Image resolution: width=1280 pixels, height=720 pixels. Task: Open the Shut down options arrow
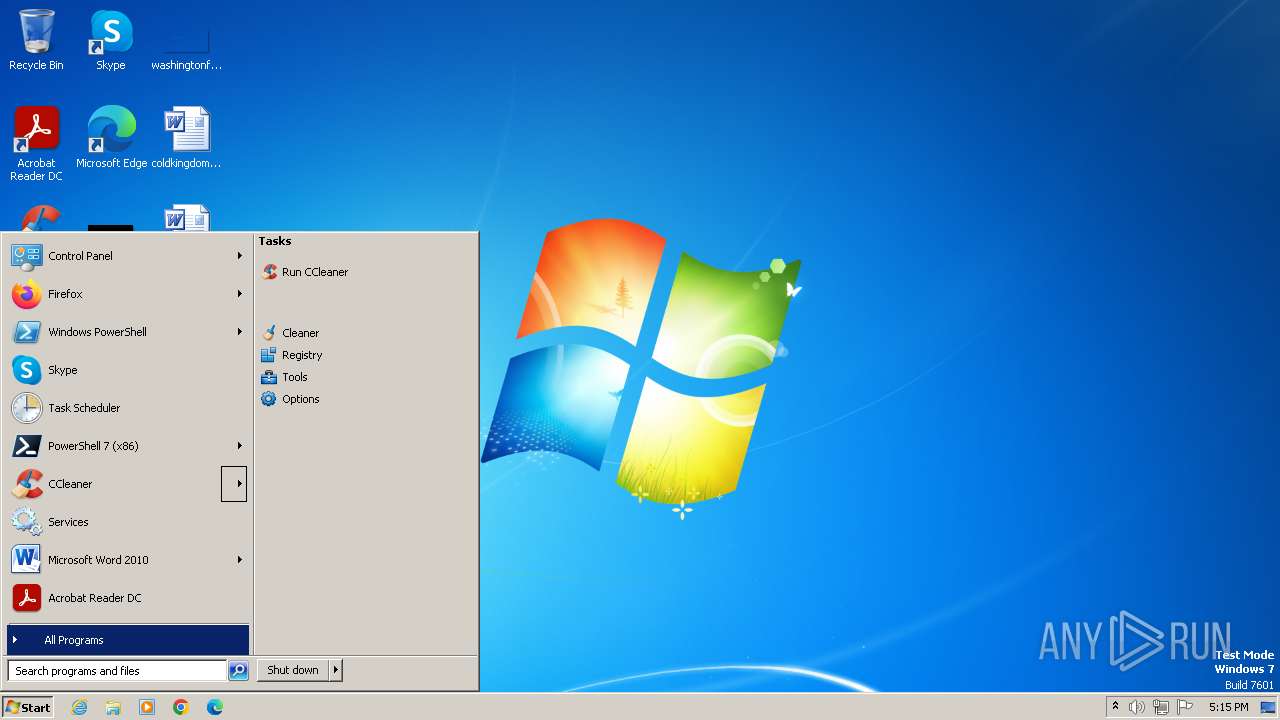pos(336,671)
